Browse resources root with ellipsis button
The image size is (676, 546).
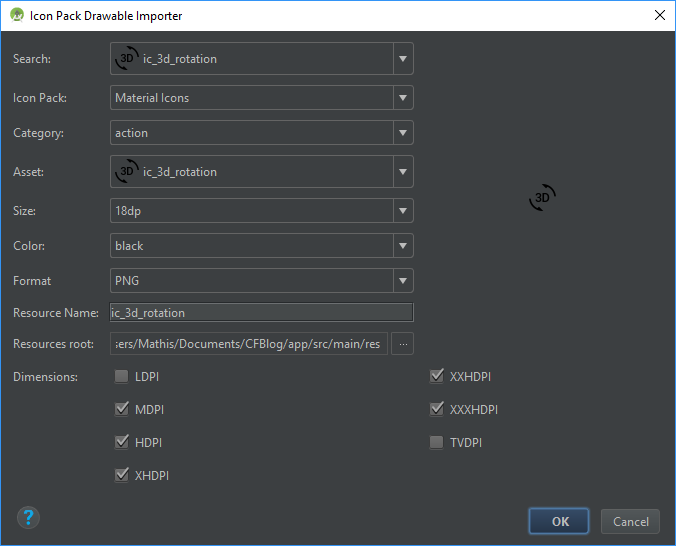coord(403,344)
